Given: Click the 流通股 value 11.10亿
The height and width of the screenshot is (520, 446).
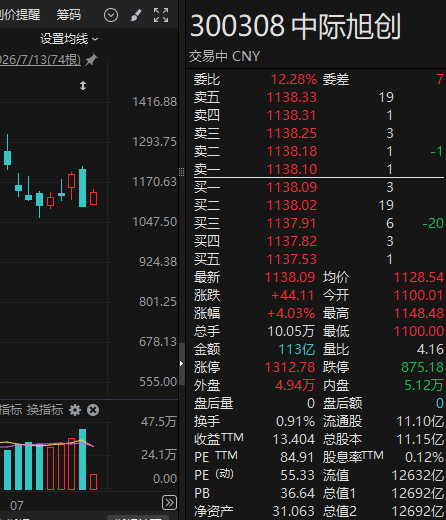Looking at the screenshot, I should [420, 421].
